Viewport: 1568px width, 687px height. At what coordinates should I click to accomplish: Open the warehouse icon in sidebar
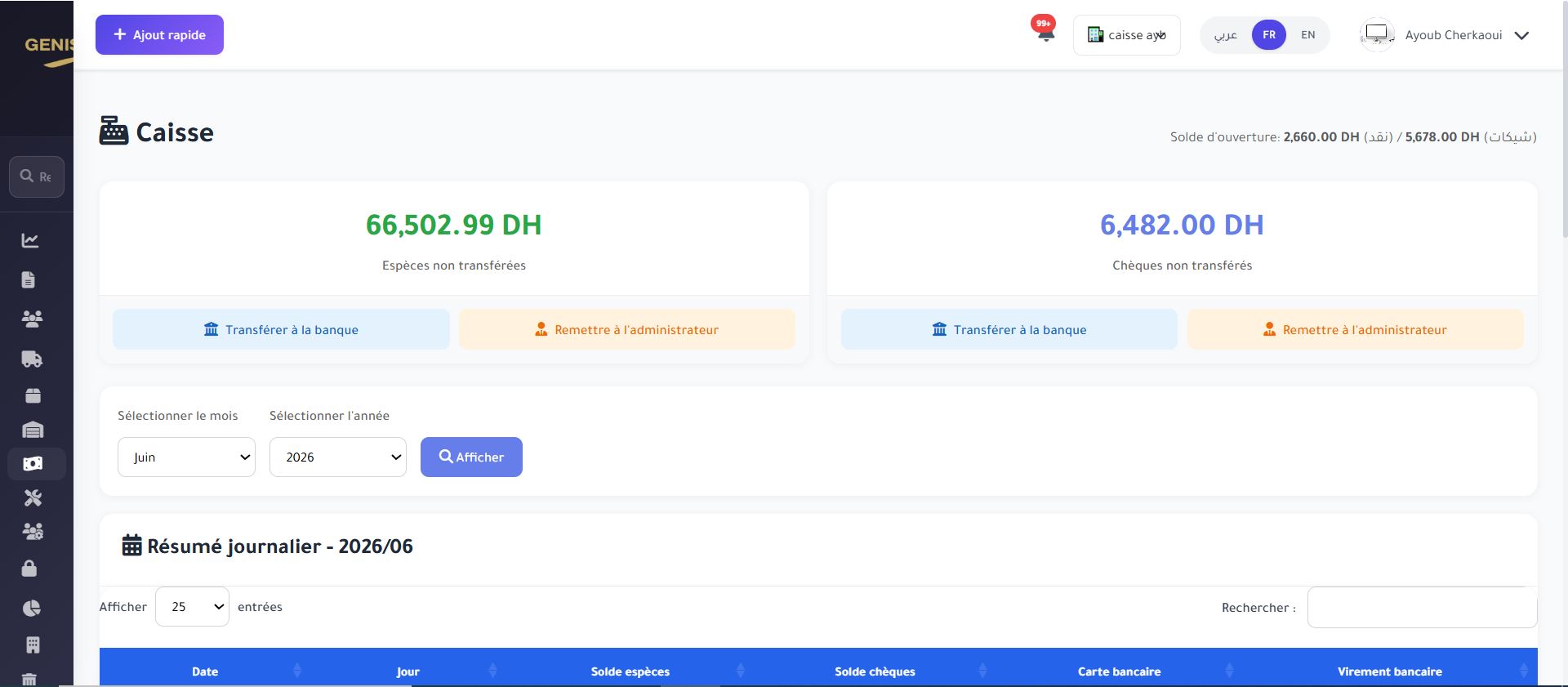click(x=33, y=430)
